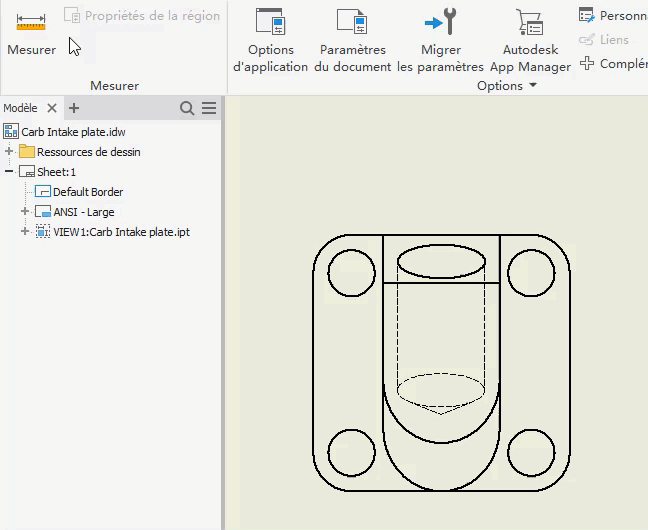Open Autodesk App Manager
Image resolution: width=648 pixels, height=530 pixels.
point(529,22)
